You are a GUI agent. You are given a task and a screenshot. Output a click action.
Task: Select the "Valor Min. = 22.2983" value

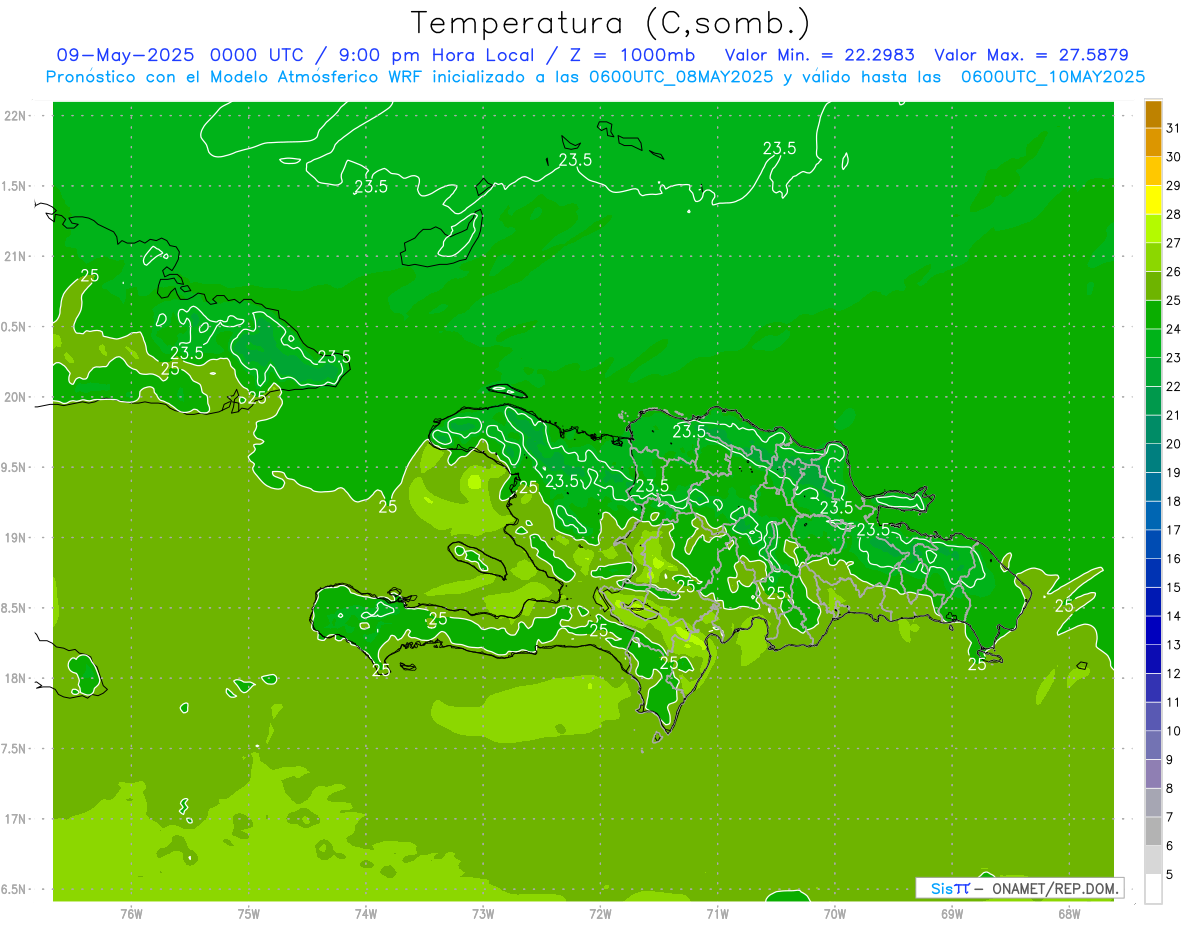pyautogui.click(x=820, y=55)
